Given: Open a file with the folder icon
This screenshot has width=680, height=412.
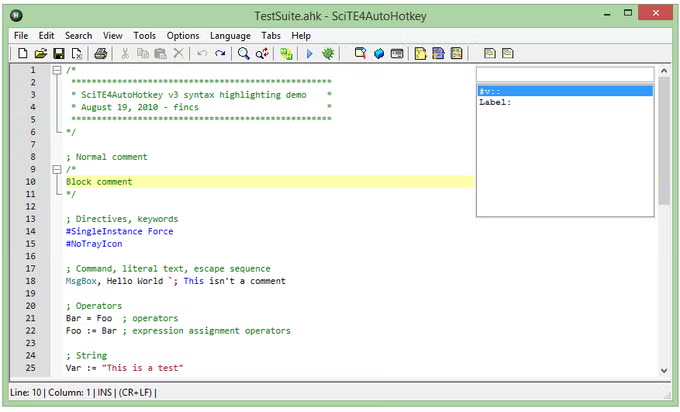Looking at the screenshot, I should [x=41, y=53].
